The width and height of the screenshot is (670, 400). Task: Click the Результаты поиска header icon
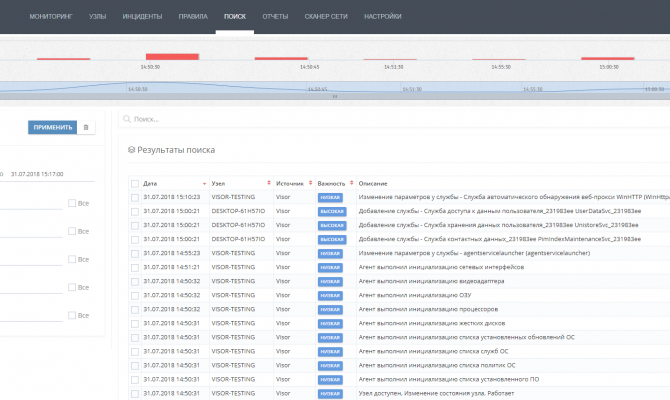(x=132, y=150)
